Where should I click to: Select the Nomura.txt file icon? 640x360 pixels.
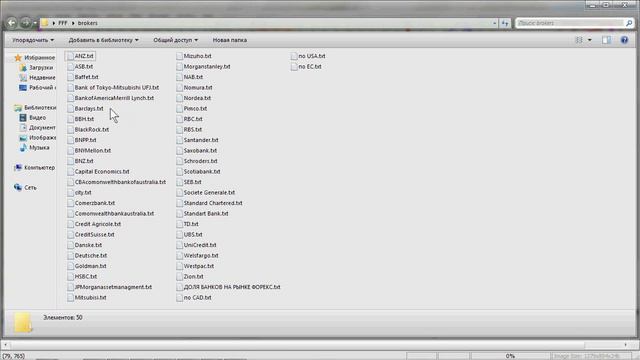[x=180, y=87]
